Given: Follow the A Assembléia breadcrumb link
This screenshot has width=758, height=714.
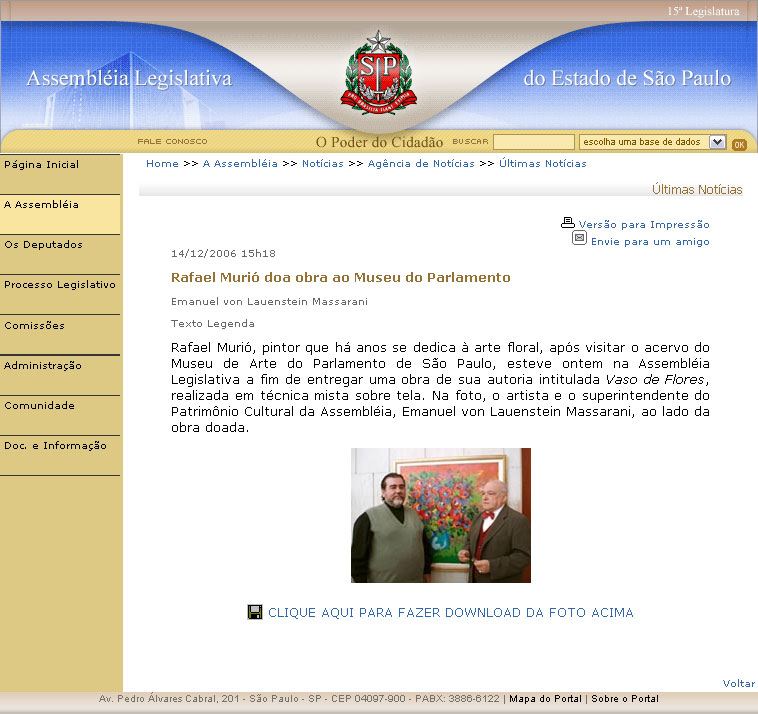Looking at the screenshot, I should [240, 163].
